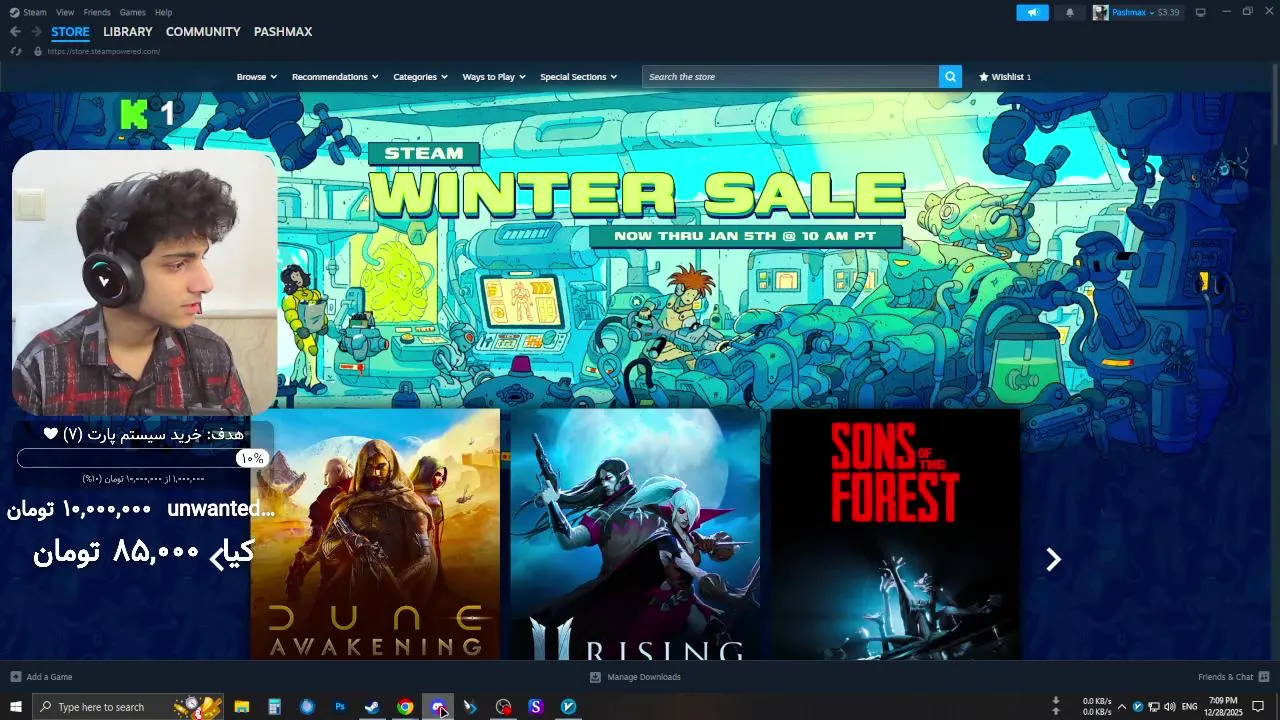Open the Wishlist link
This screenshot has width=1280, height=720.
point(1004,77)
